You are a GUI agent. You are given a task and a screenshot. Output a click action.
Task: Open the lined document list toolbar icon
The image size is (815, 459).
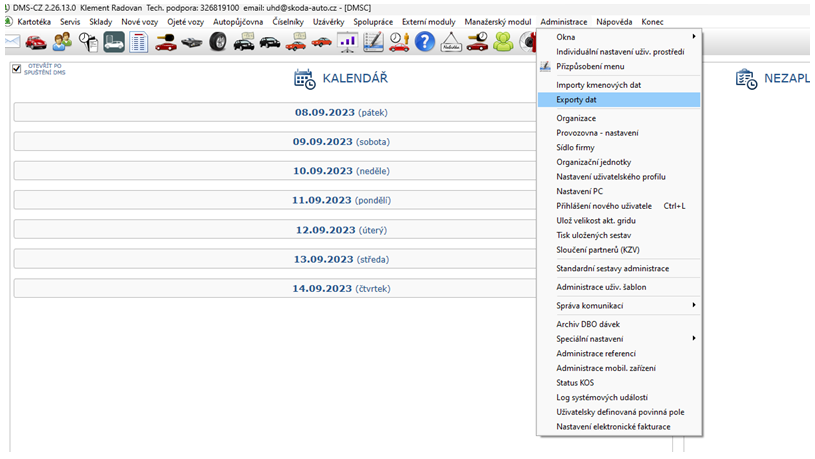pyautogui.click(x=139, y=42)
